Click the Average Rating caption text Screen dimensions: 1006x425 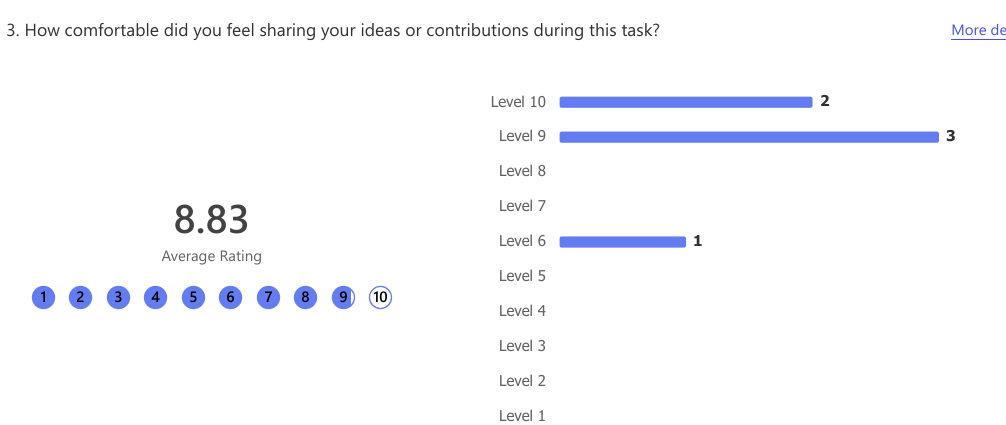[x=212, y=256]
